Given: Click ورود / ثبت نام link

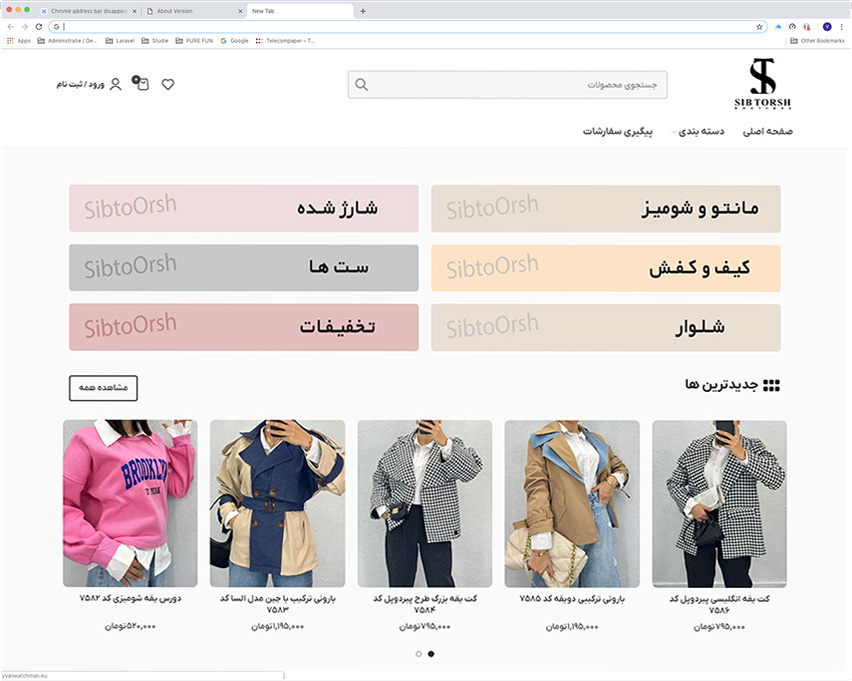Looking at the screenshot, I should (80, 84).
